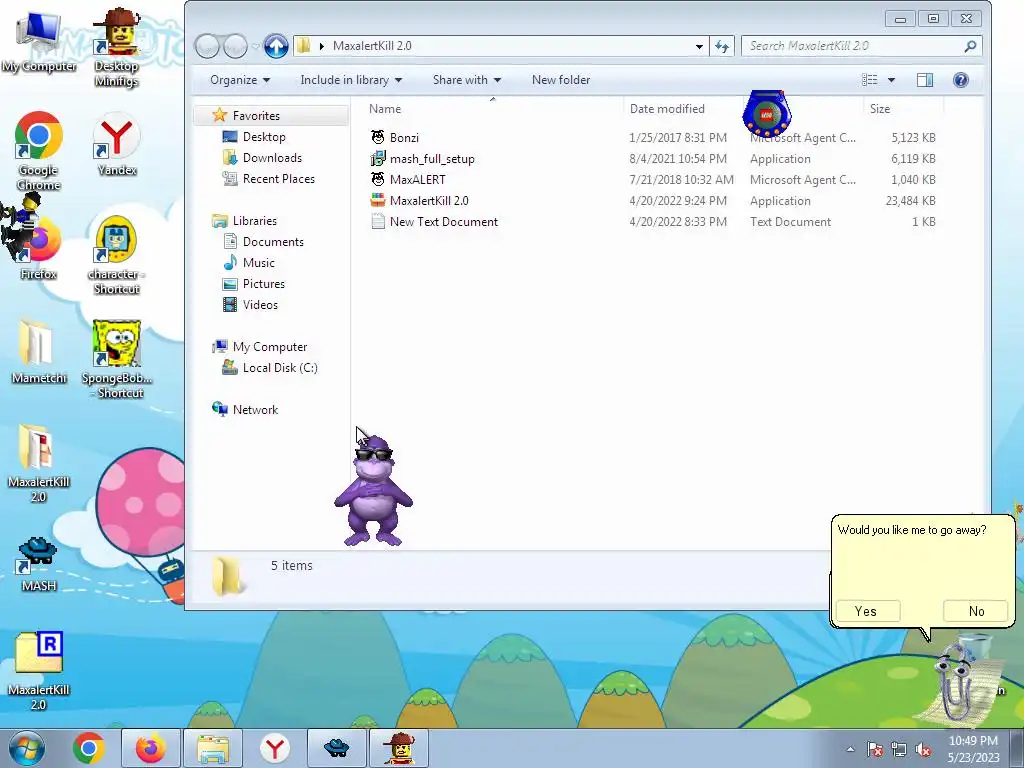Open the view options dropdown arrow
The height and width of the screenshot is (768, 1024).
(891, 80)
